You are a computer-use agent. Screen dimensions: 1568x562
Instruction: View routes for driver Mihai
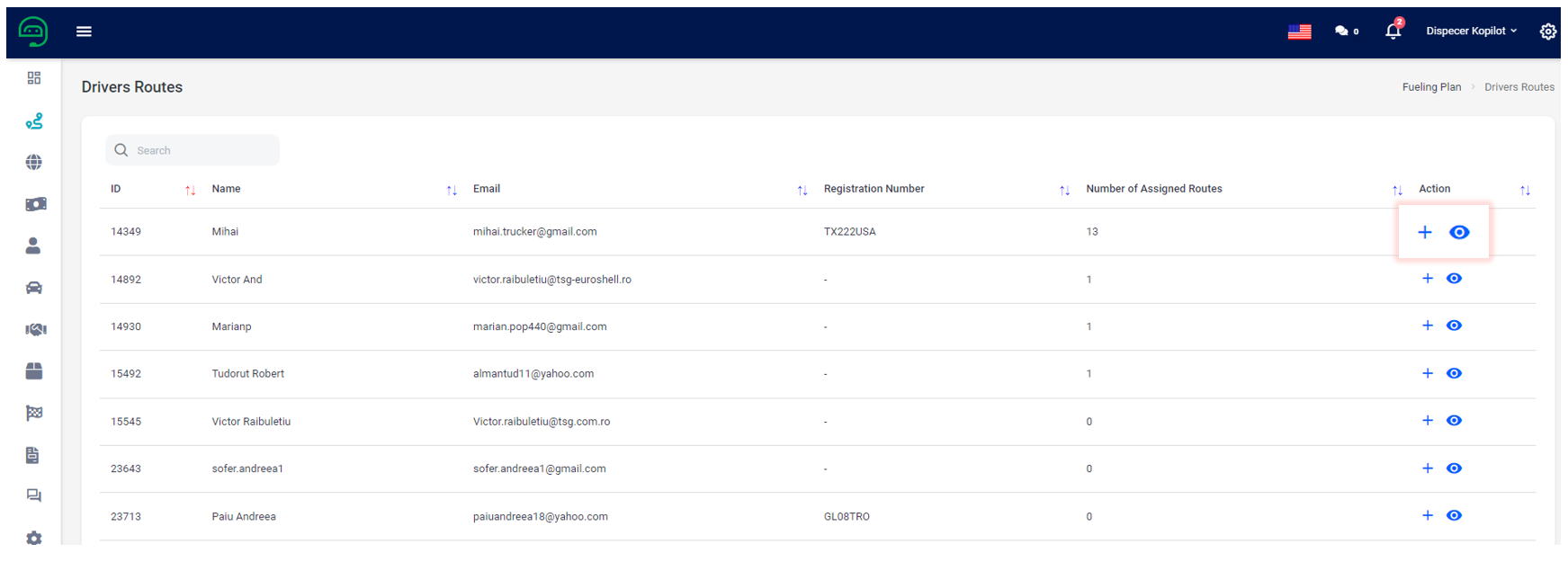1459,232
